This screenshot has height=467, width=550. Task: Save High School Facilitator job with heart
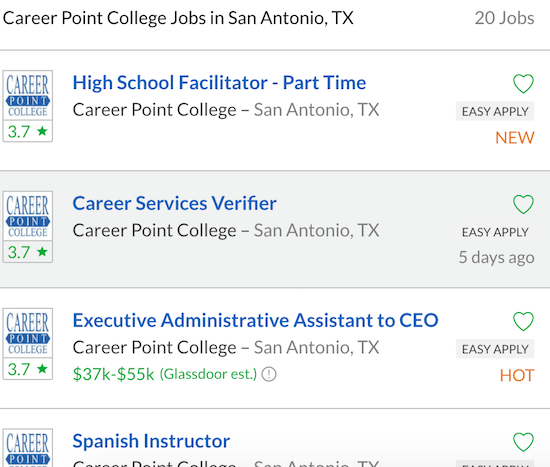point(523,84)
